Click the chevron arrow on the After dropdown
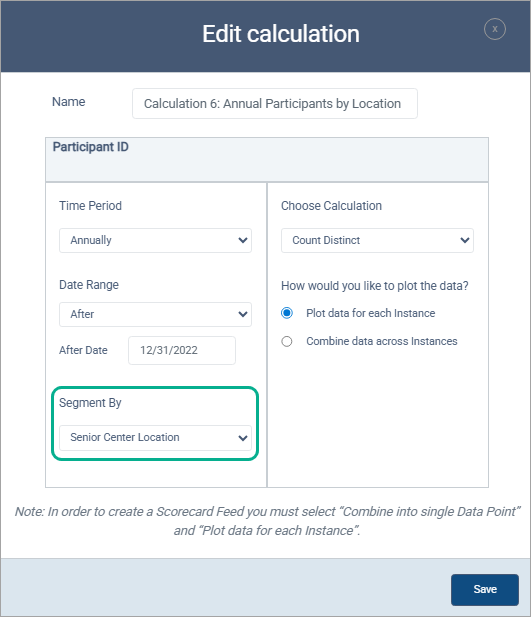531x617 pixels. click(243, 314)
